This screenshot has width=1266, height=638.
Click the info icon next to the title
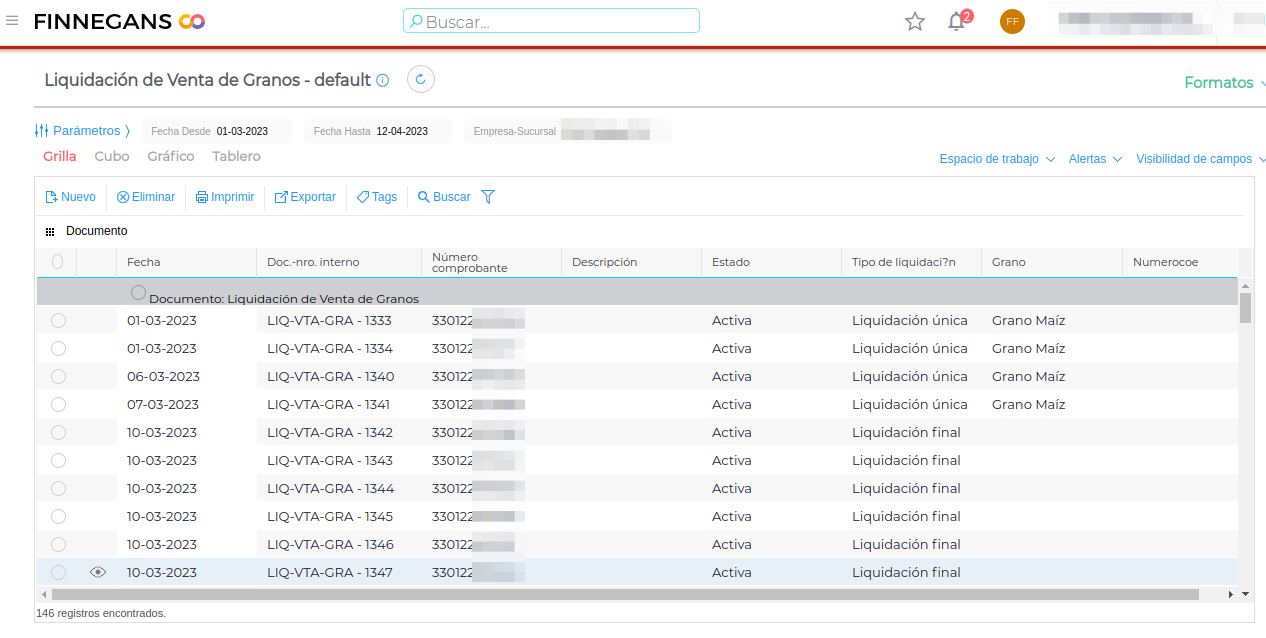pos(383,80)
